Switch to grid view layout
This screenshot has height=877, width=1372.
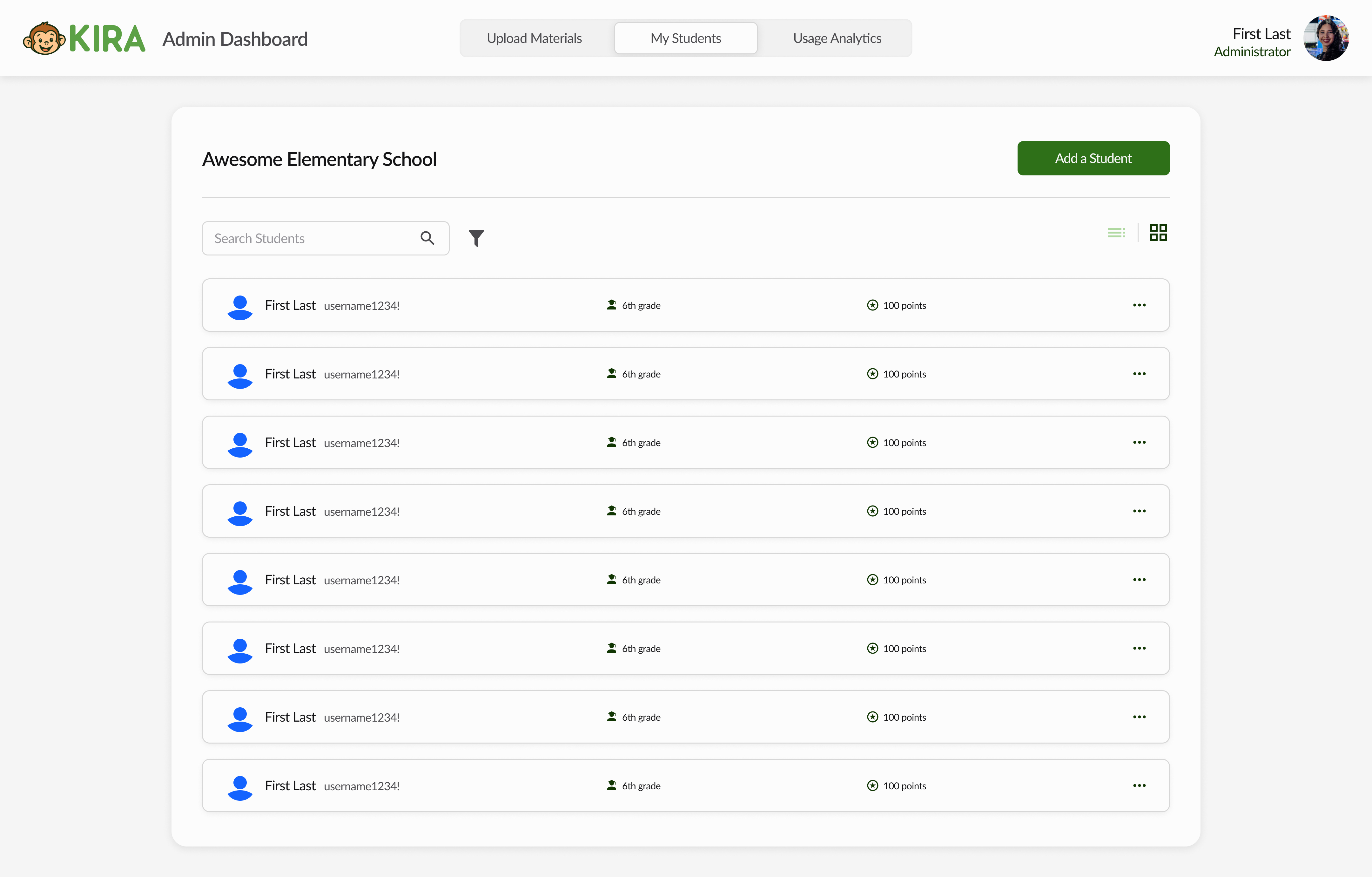pos(1158,233)
